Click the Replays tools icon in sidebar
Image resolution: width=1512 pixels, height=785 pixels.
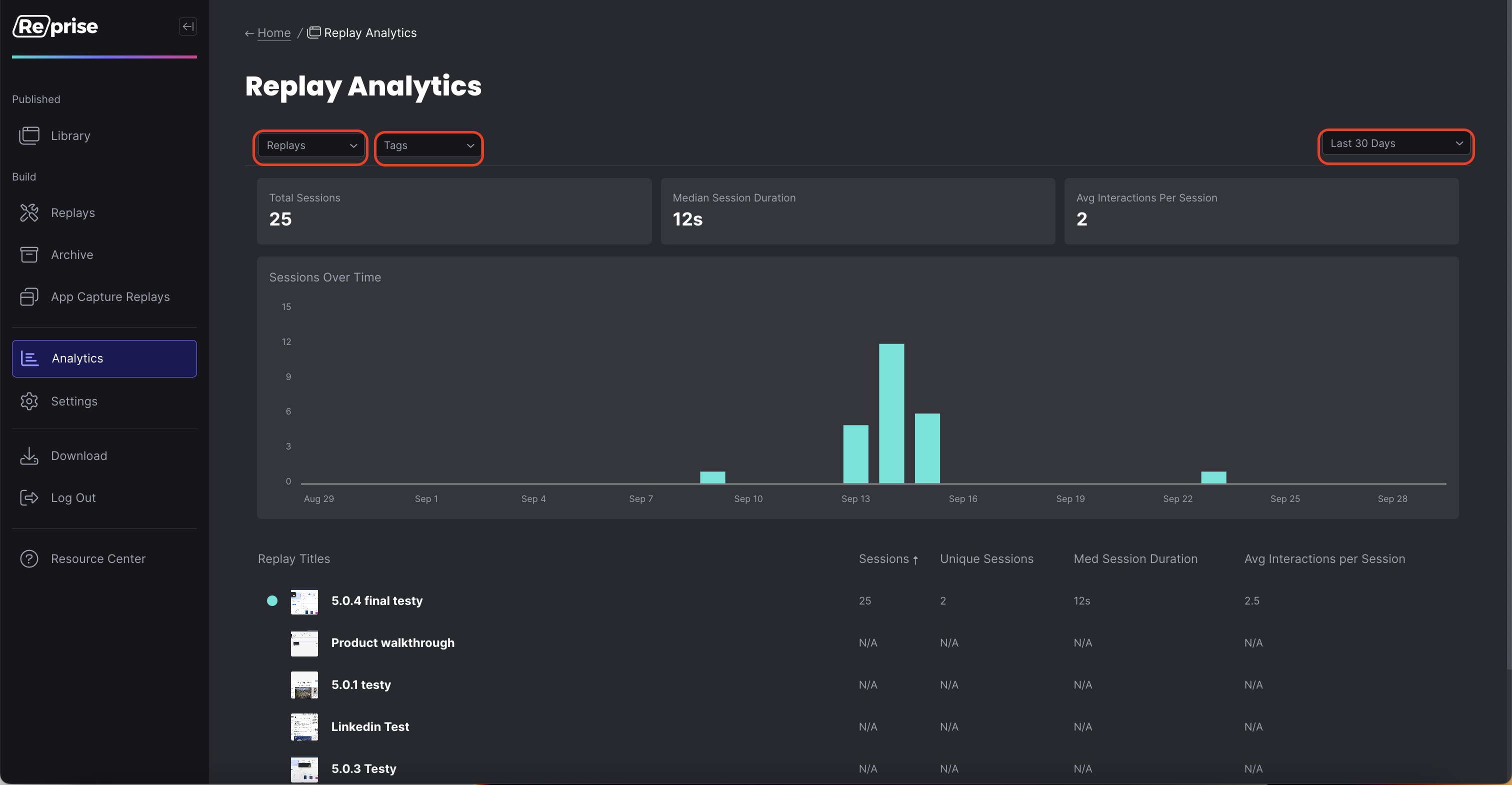point(29,212)
